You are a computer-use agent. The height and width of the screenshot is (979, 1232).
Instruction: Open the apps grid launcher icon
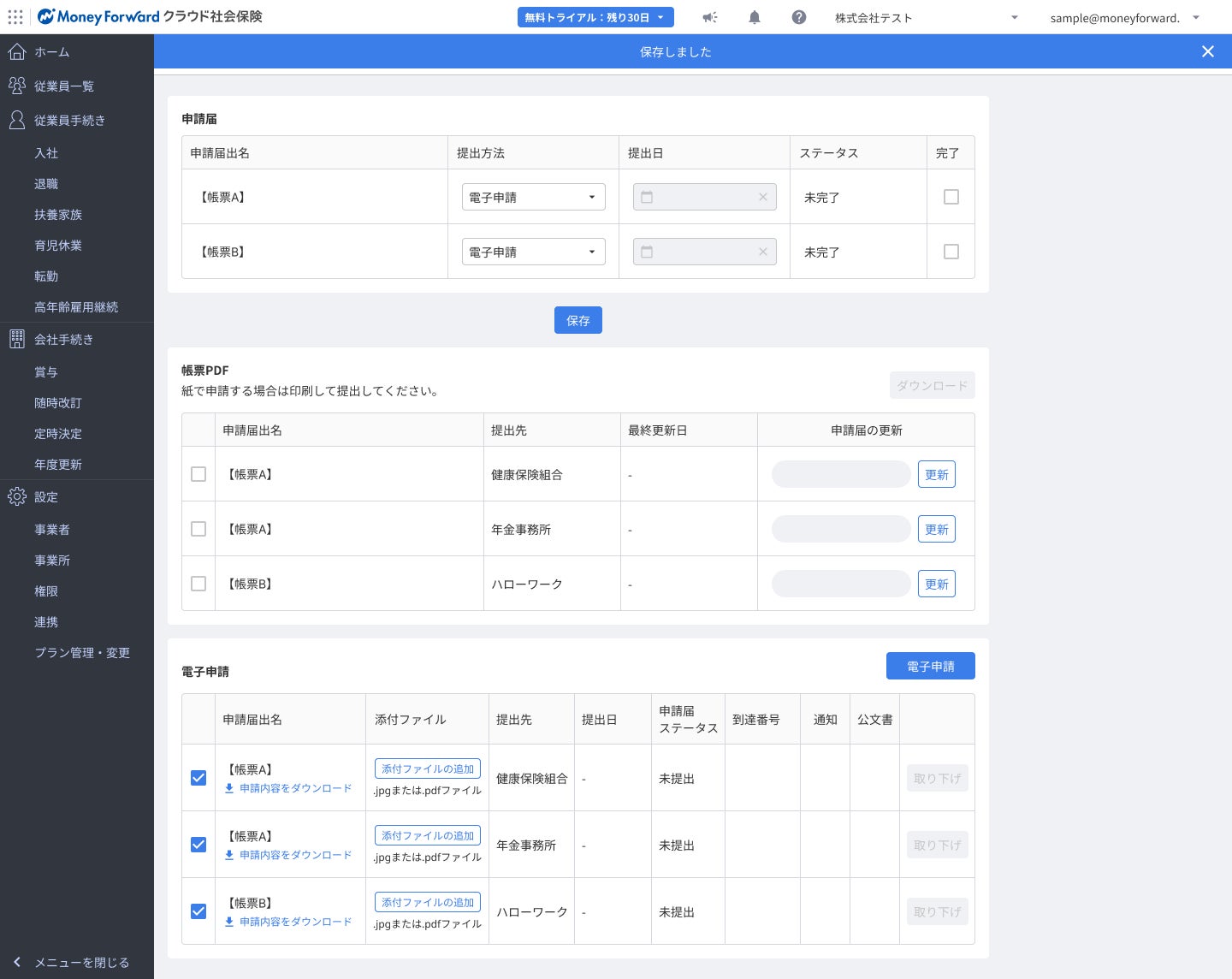(15, 17)
